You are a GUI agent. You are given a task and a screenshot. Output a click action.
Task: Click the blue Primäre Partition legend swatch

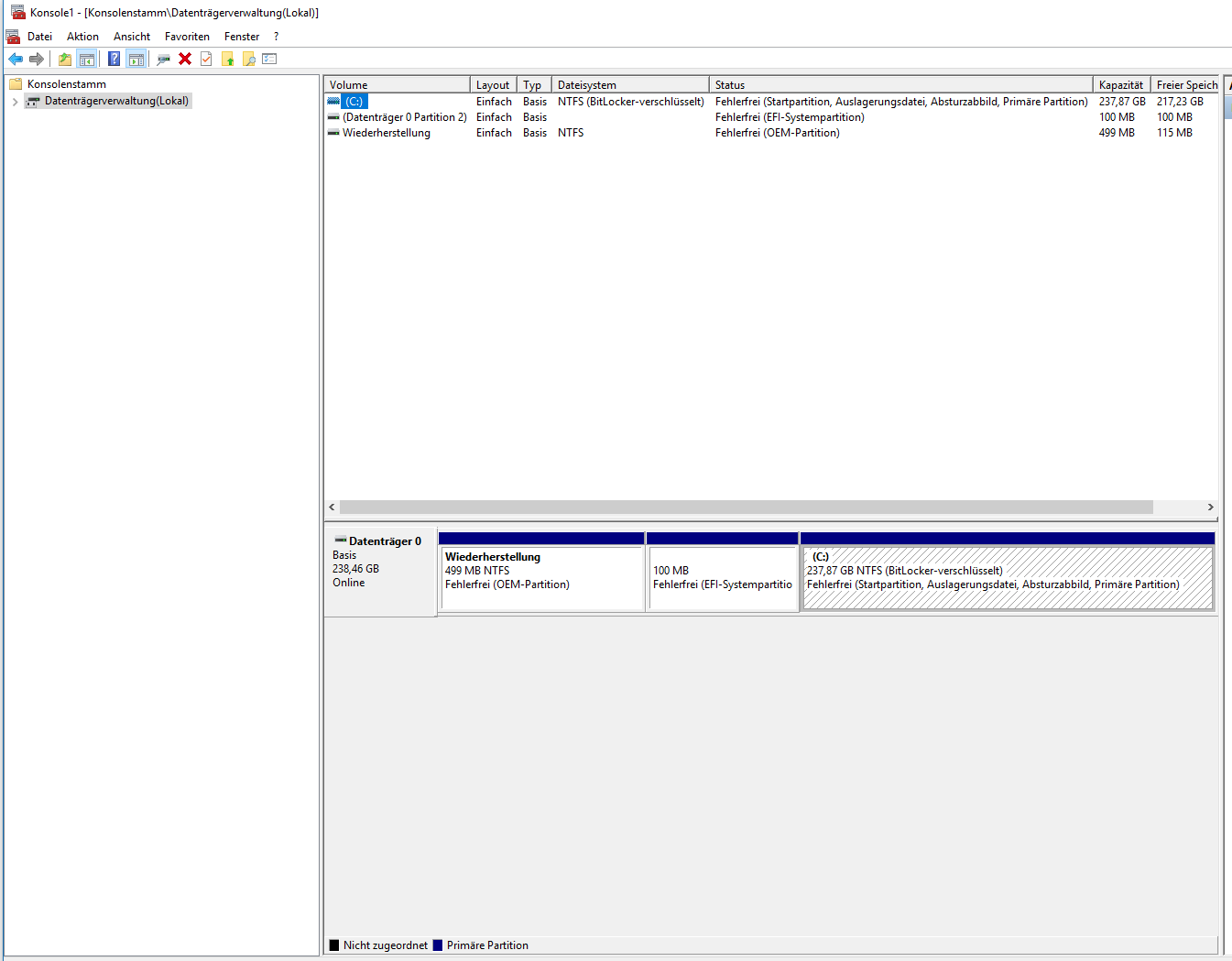tap(438, 945)
